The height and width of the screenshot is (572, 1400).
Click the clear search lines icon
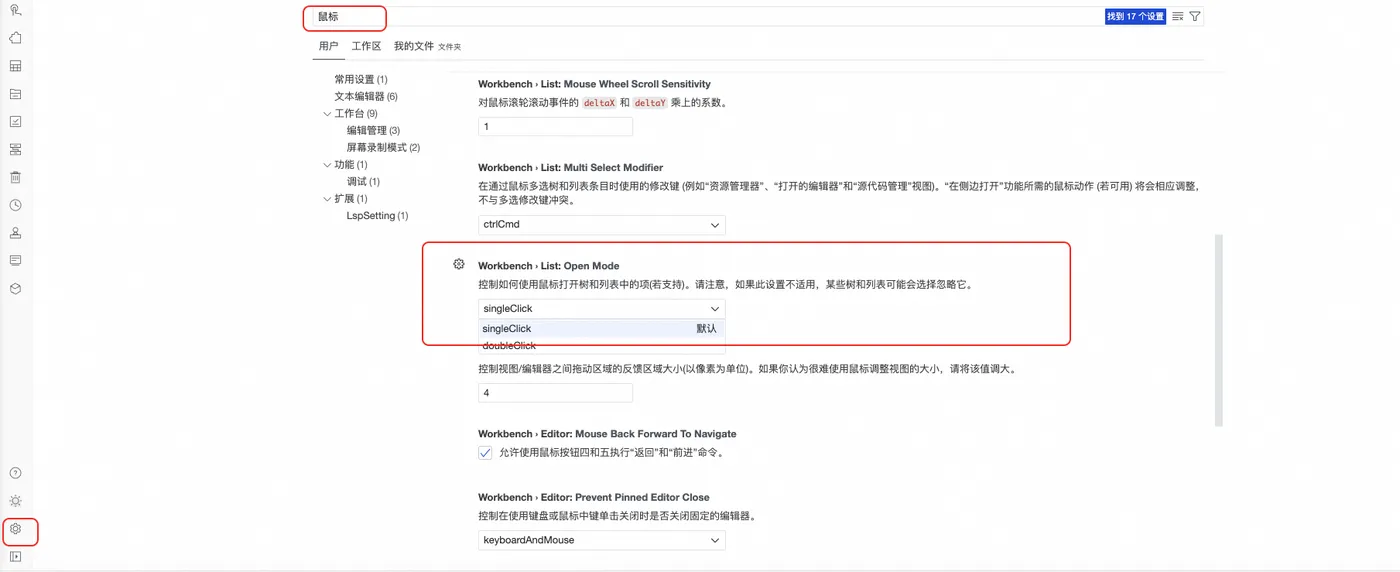point(1178,17)
